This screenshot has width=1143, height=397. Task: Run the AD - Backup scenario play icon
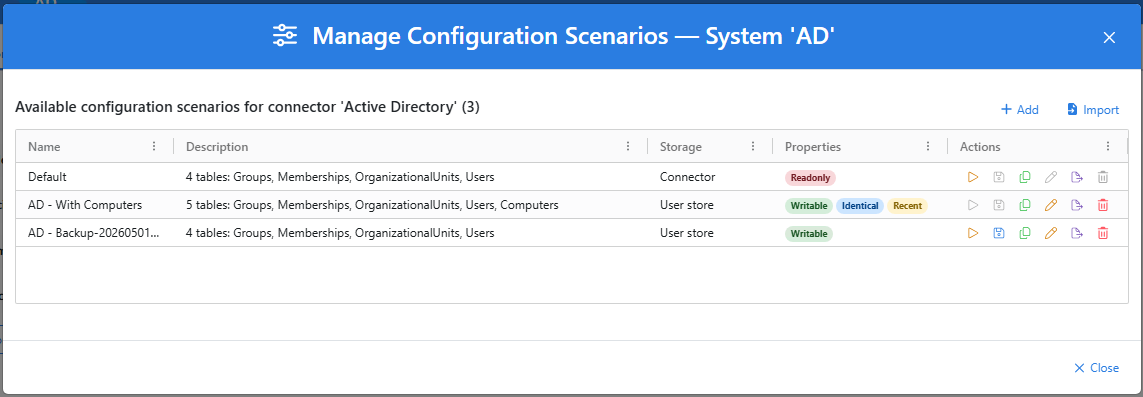(x=972, y=233)
